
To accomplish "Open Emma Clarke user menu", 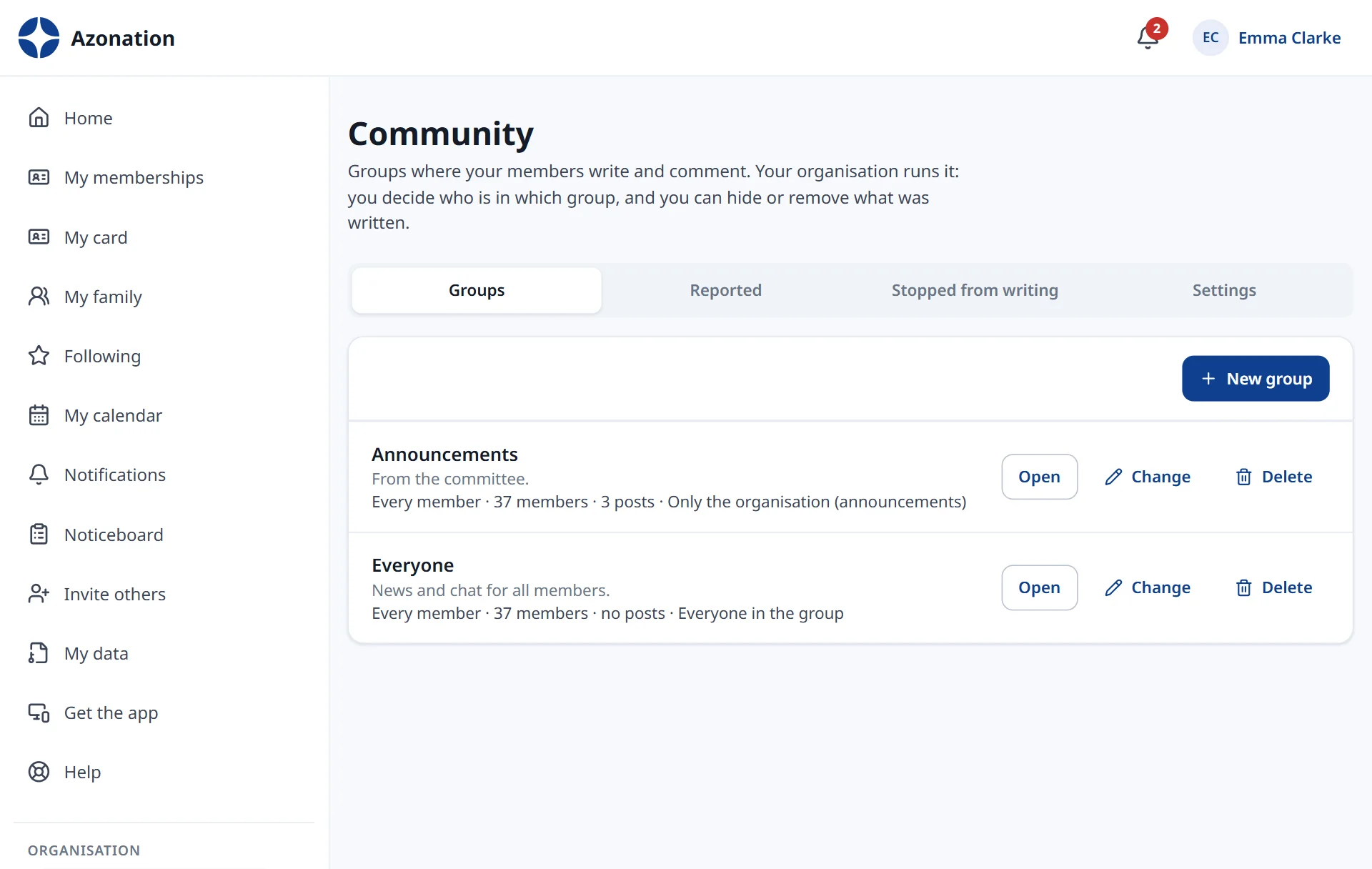I will (1267, 38).
